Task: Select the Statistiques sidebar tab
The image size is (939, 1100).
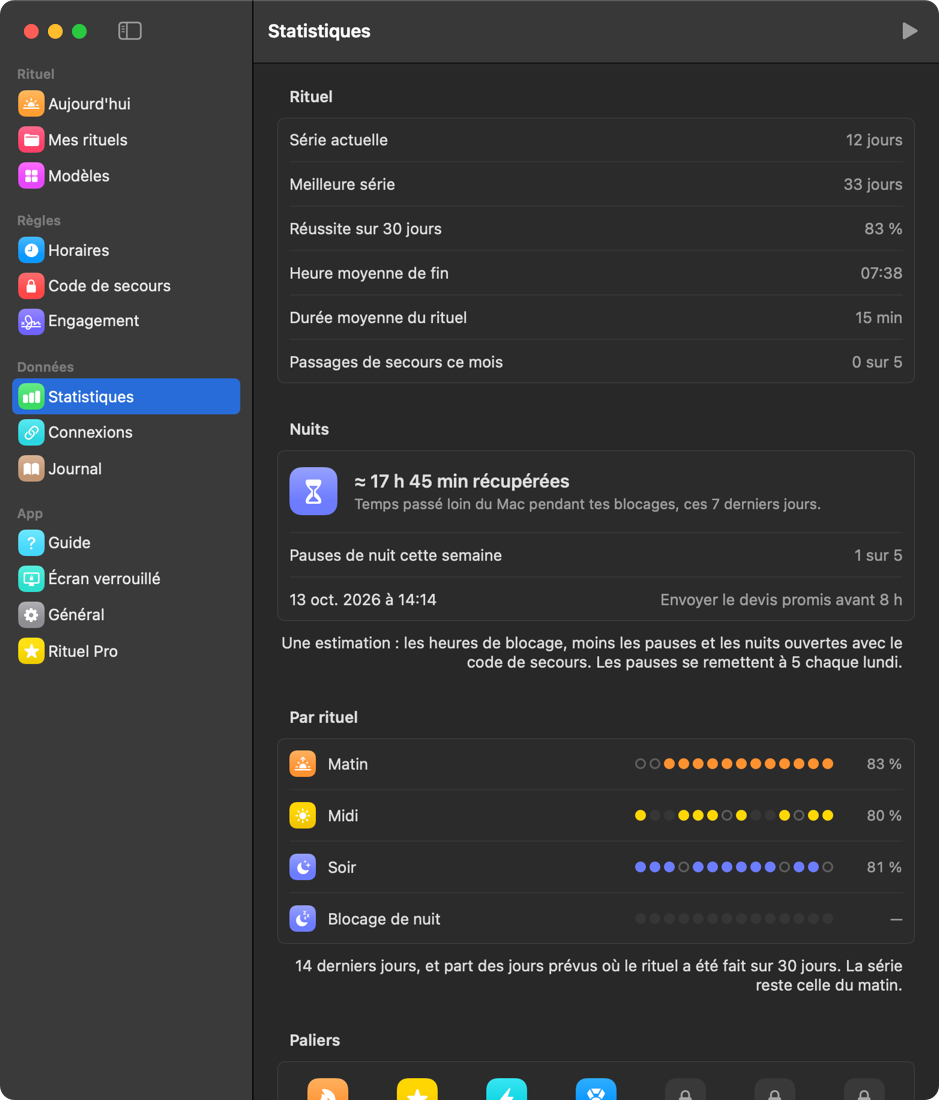Action: (126, 396)
